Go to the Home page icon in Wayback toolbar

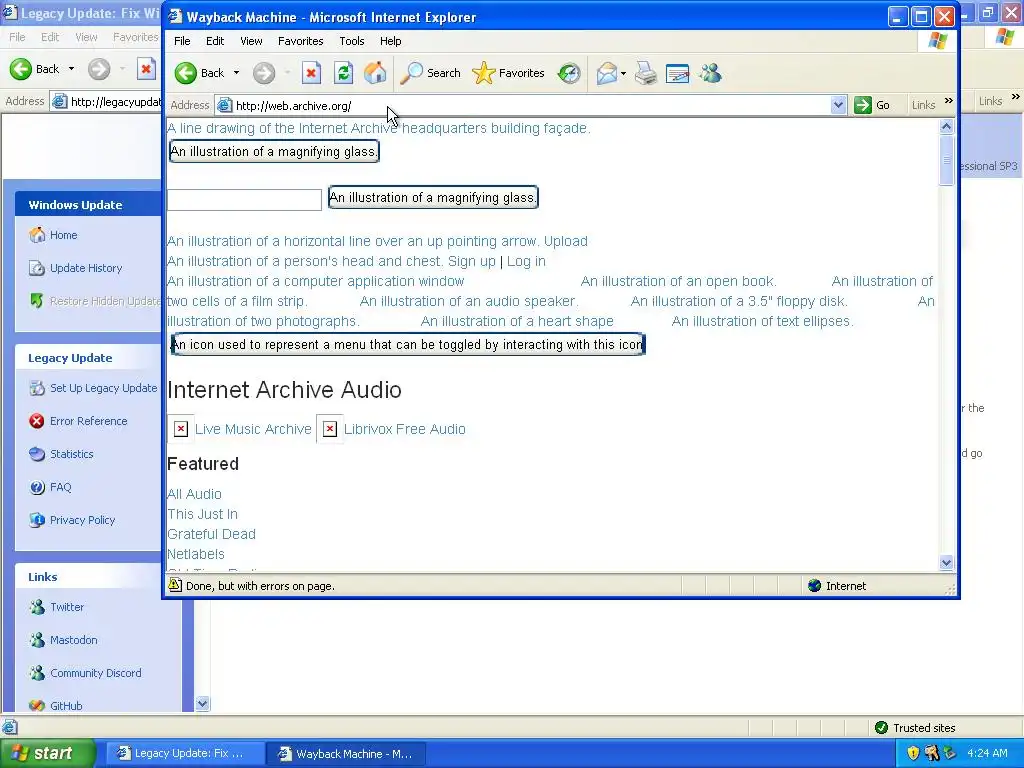(375, 73)
